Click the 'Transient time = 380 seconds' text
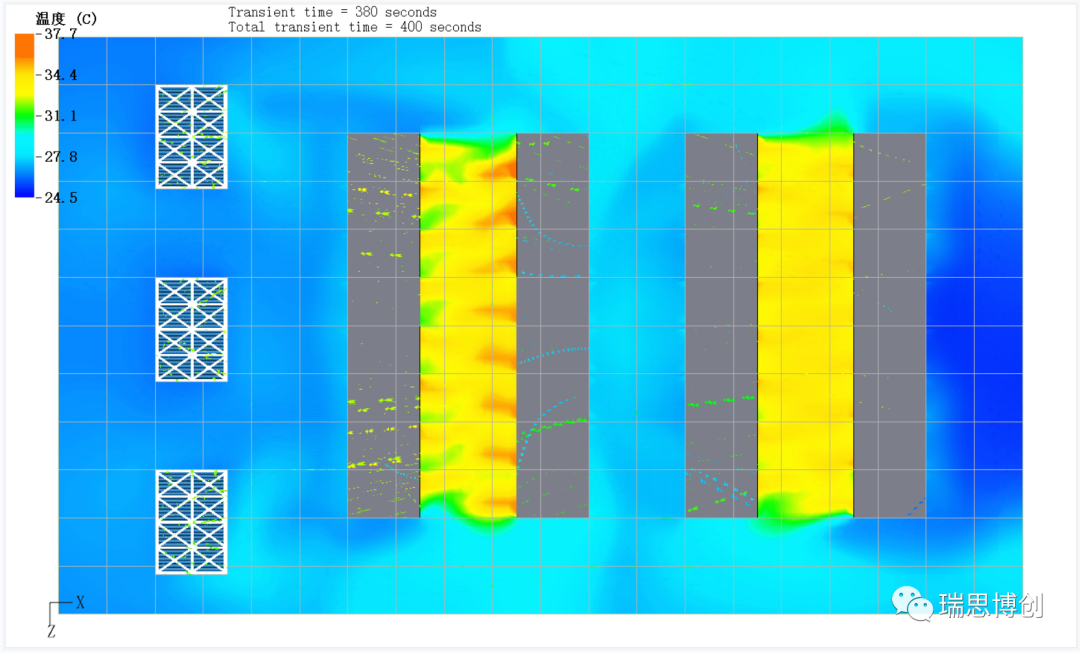The height and width of the screenshot is (653, 1080). 332,12
